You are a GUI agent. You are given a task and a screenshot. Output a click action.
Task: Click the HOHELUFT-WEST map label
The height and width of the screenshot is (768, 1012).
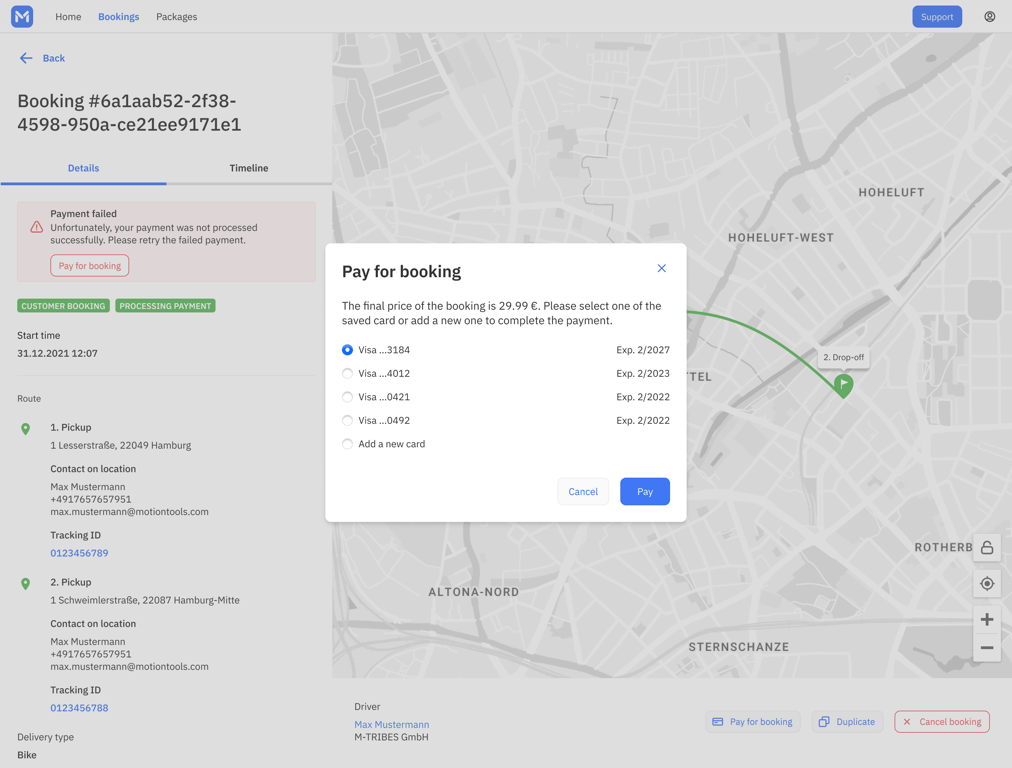tap(781, 237)
